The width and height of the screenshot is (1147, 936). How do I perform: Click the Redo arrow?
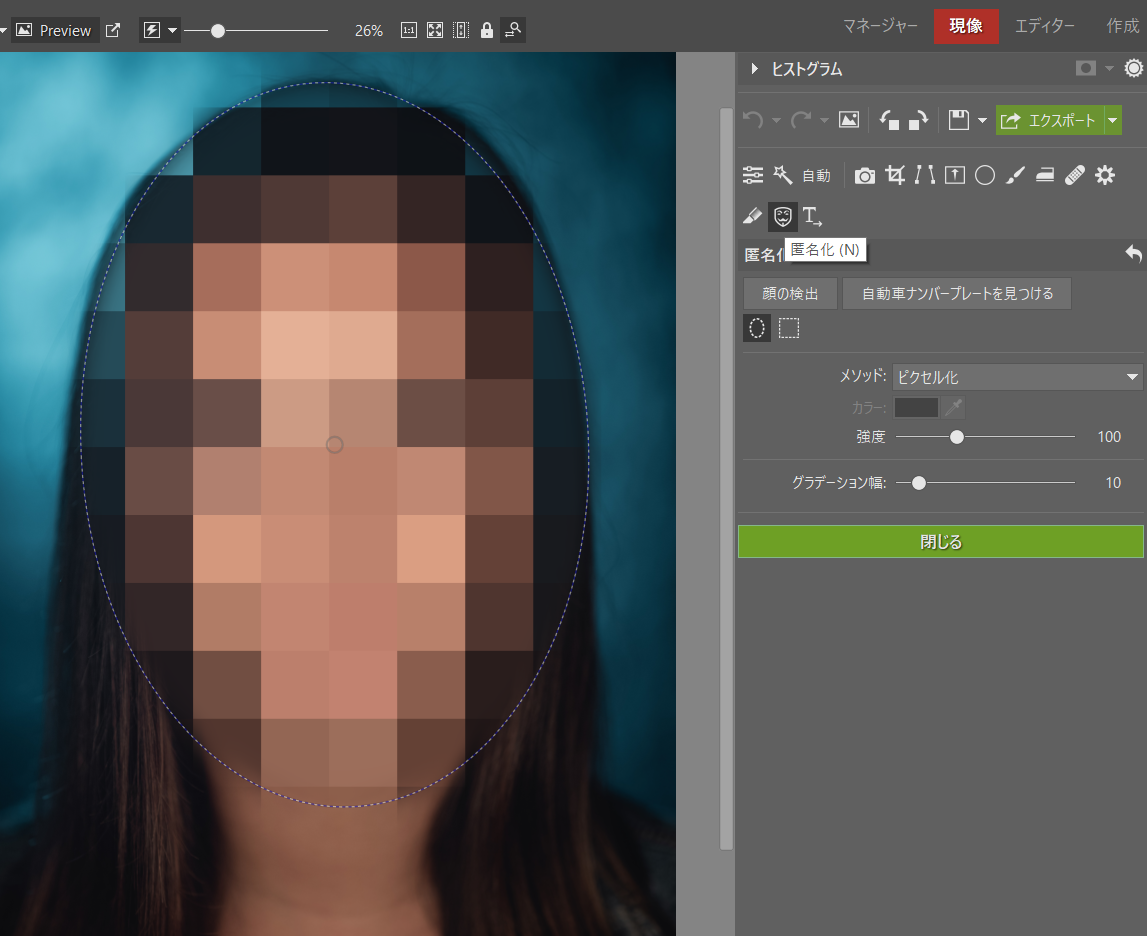point(801,119)
